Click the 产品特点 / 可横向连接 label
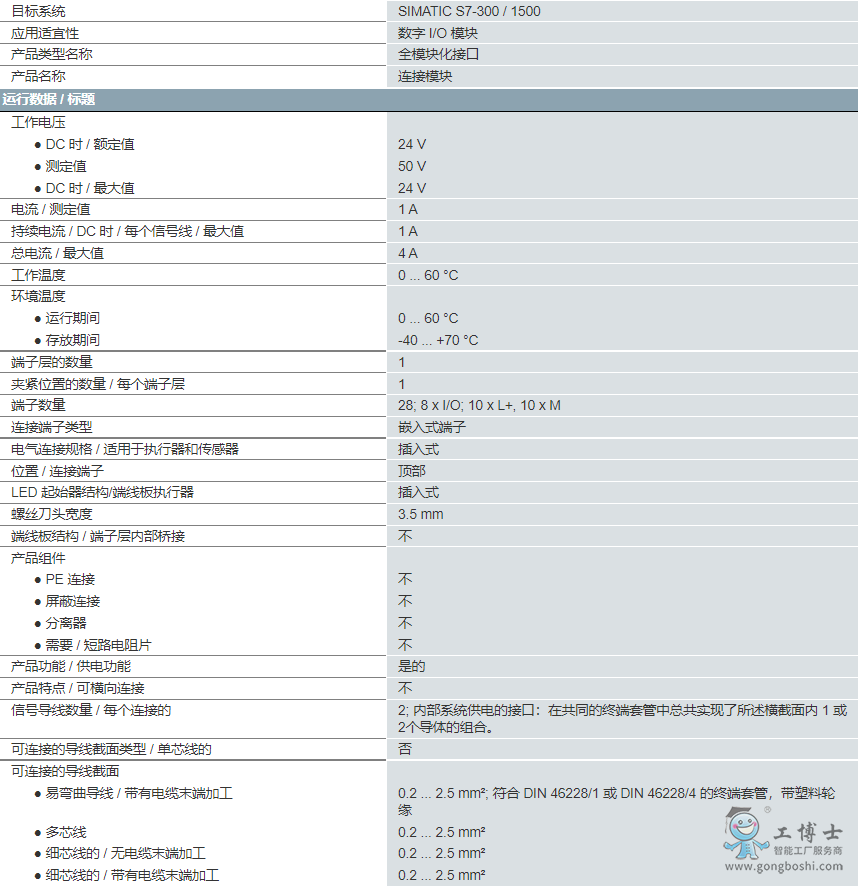Image resolution: width=858 pixels, height=886 pixels. point(78,688)
